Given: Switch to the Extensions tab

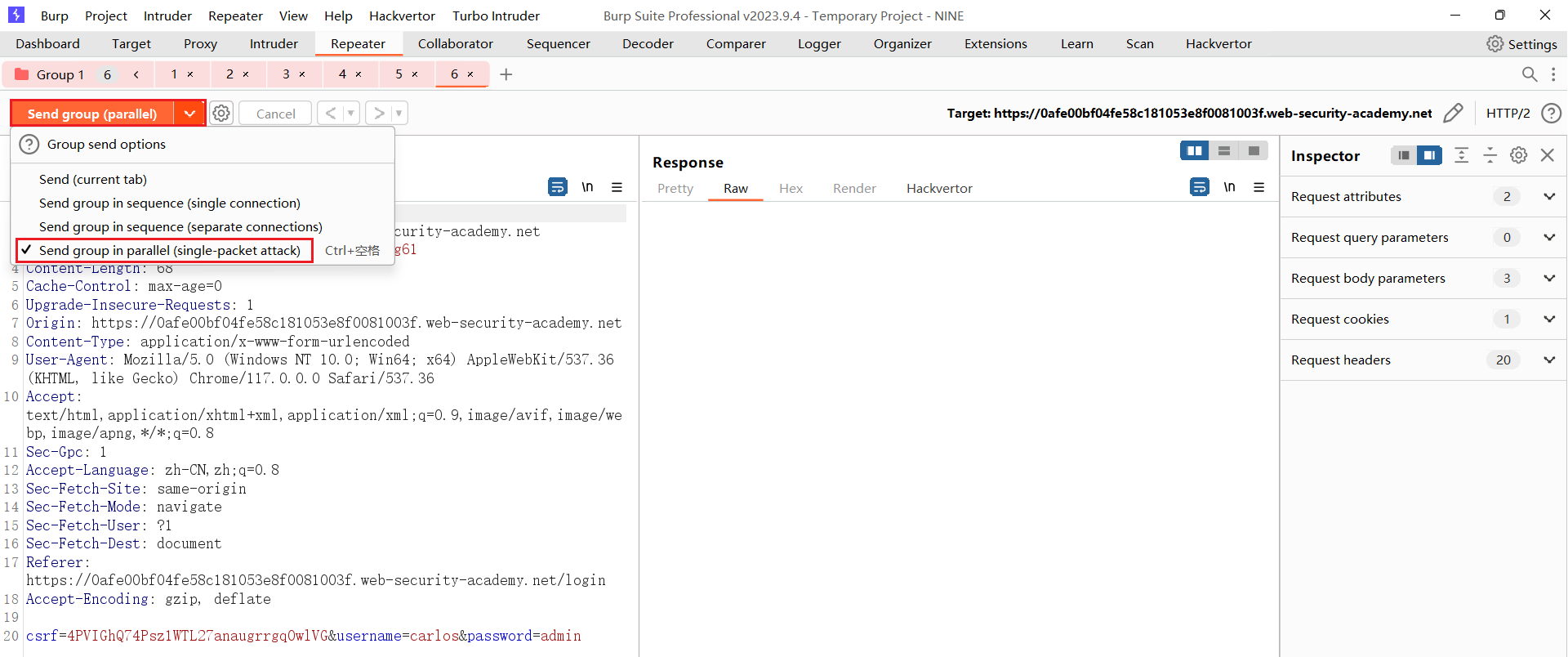Looking at the screenshot, I should tap(996, 44).
